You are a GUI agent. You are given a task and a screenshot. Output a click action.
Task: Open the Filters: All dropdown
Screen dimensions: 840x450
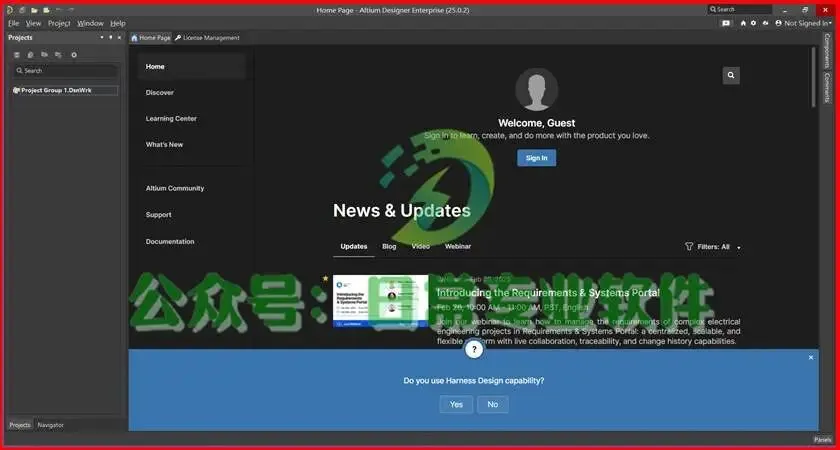714,247
